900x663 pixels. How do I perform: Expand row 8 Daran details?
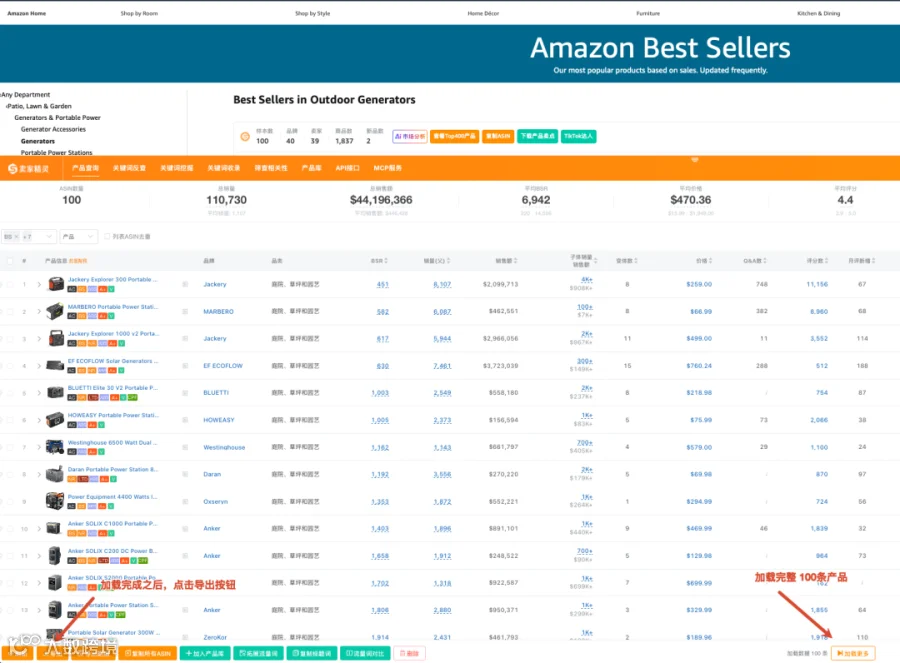39,475
